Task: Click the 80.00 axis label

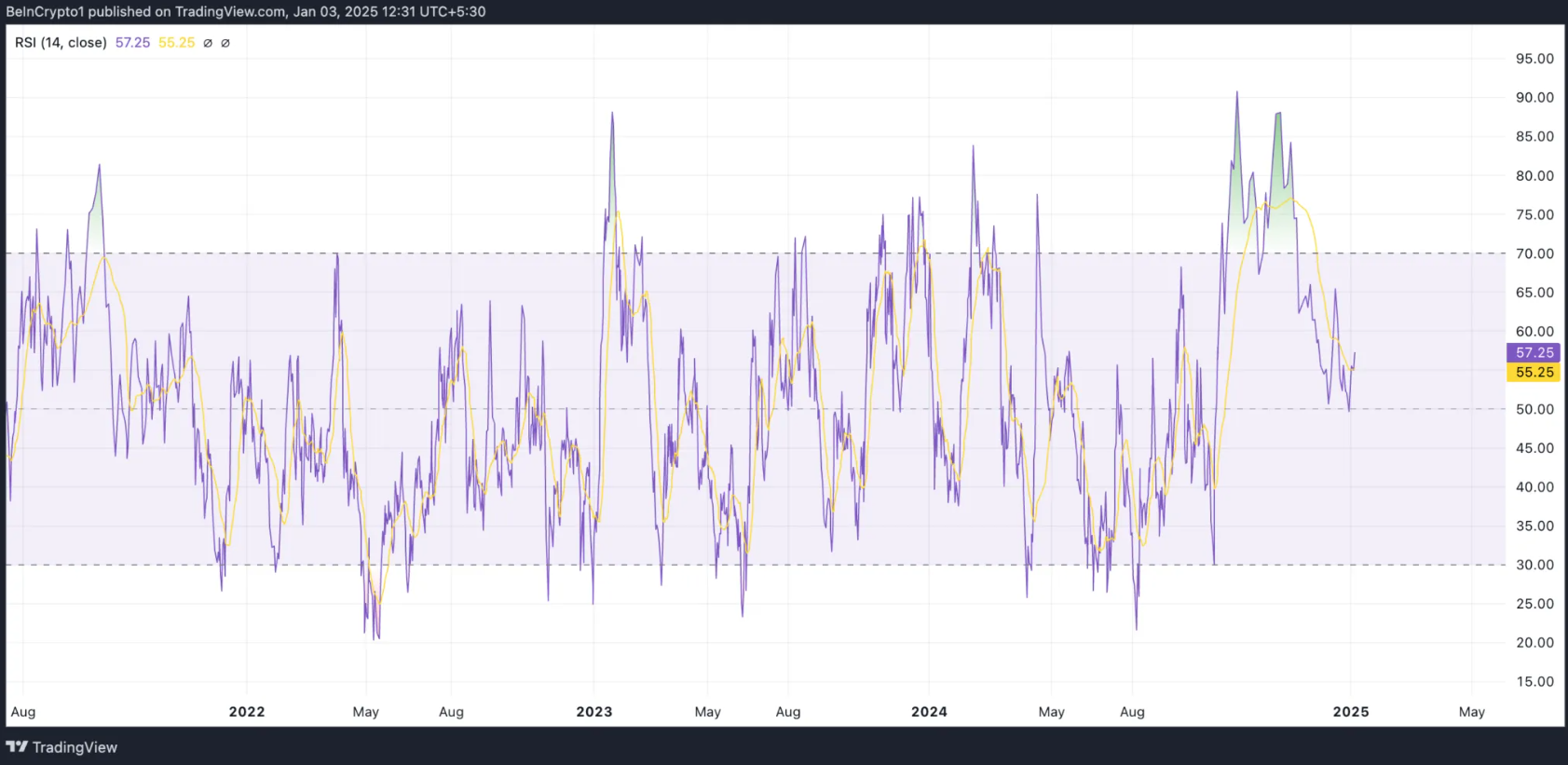Action: pyautogui.click(x=1534, y=175)
